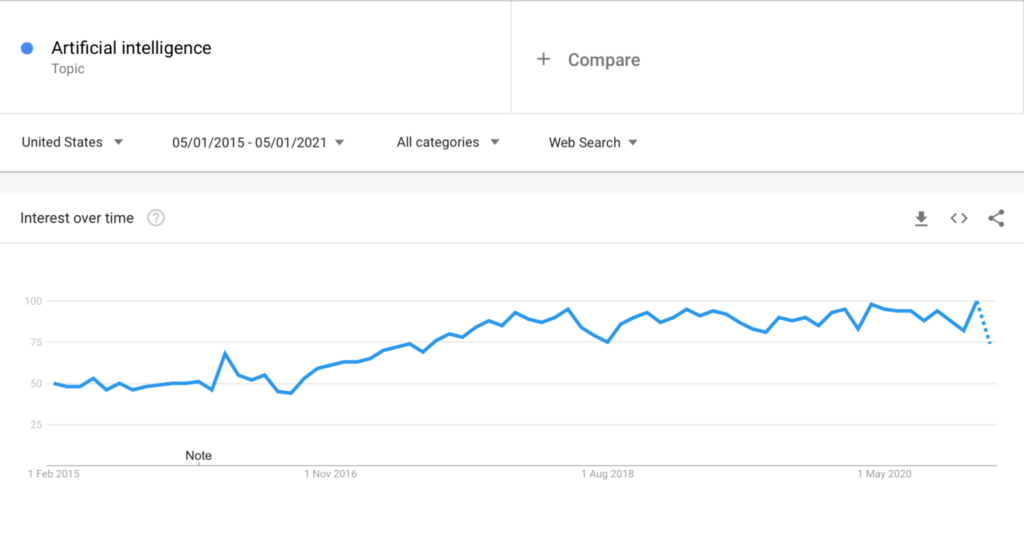Screen dimensions: 1024x541
Task: Click the 1 Aug 2018 axis label
Action: click(608, 474)
